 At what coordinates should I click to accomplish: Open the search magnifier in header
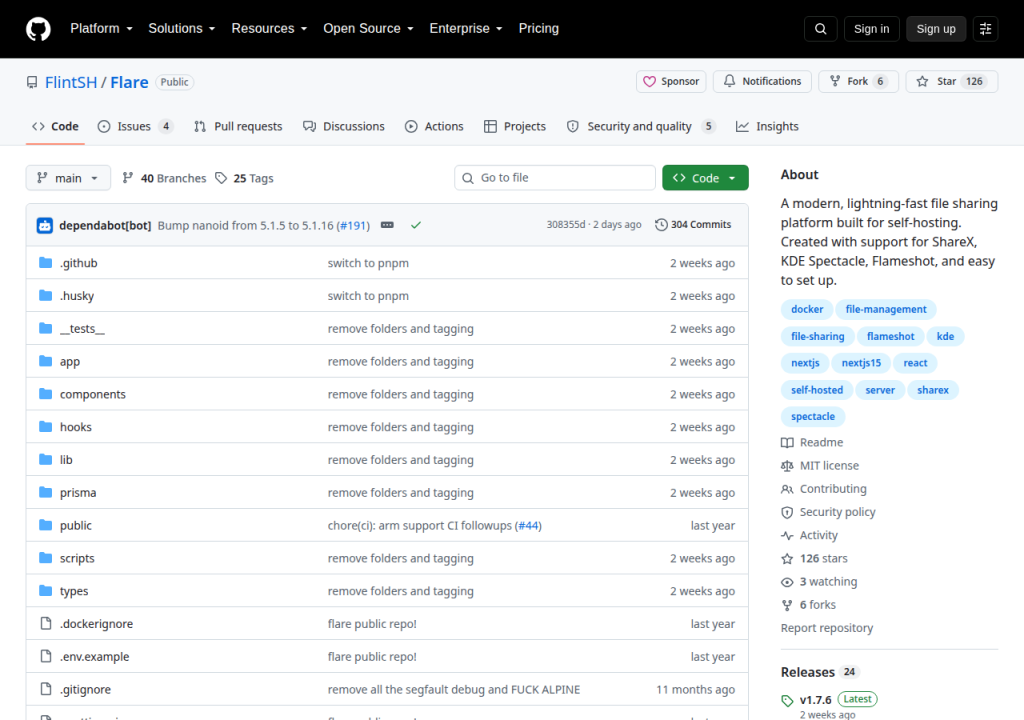pyautogui.click(x=820, y=29)
